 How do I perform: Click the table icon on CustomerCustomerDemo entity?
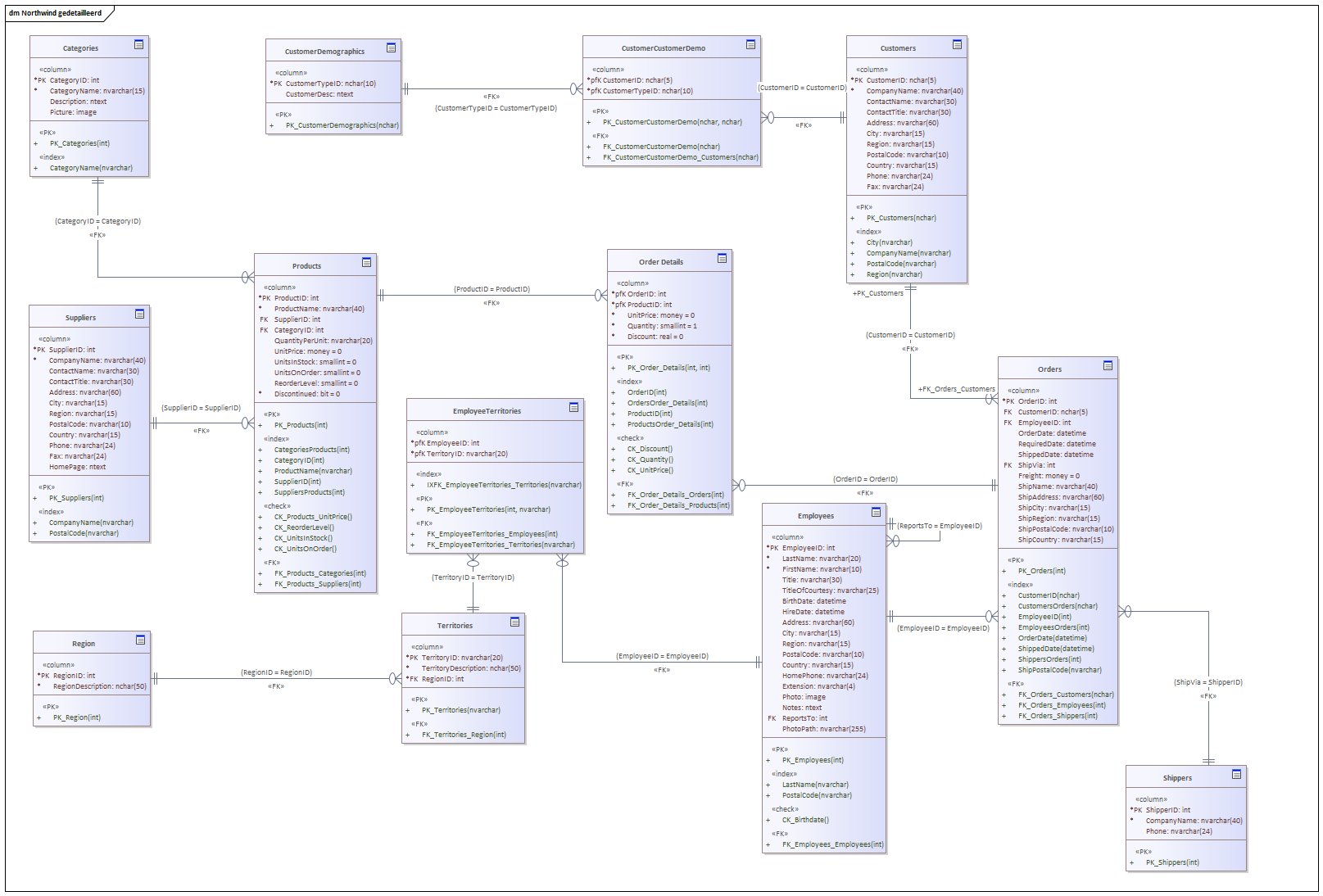(750, 45)
